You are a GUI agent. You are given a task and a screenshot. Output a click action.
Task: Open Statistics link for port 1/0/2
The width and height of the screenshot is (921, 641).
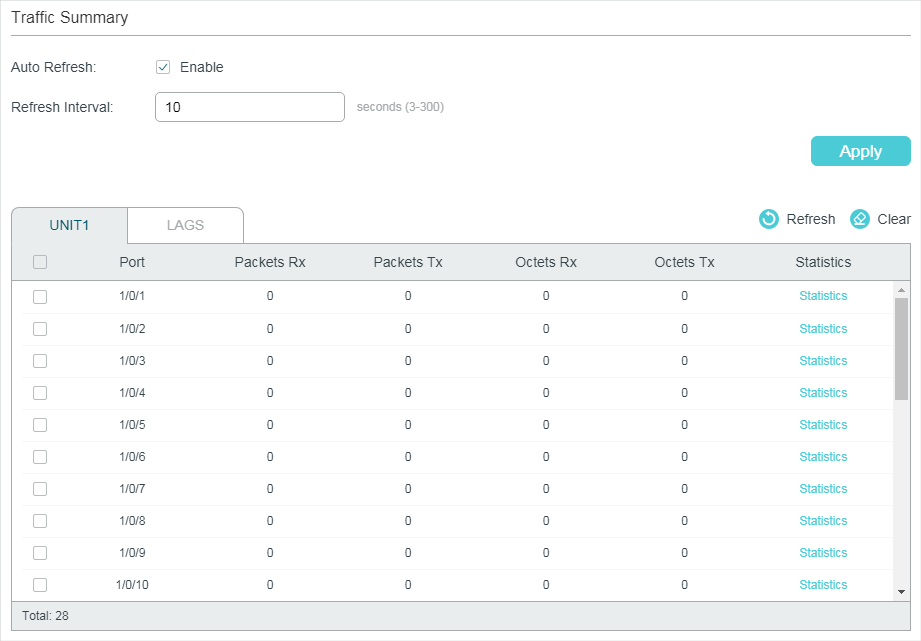tap(823, 329)
